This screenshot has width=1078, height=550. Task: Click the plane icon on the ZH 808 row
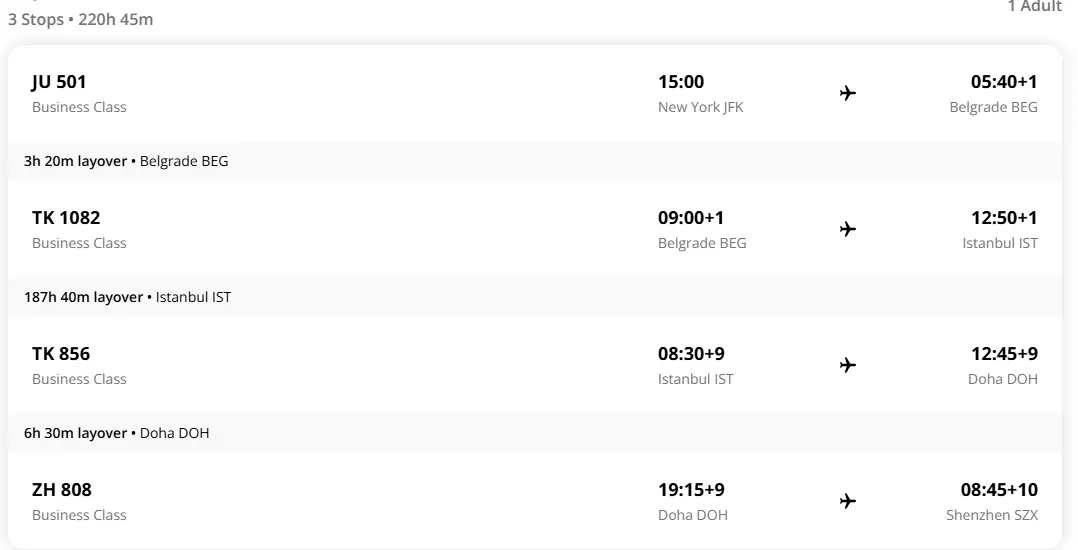[x=848, y=501]
